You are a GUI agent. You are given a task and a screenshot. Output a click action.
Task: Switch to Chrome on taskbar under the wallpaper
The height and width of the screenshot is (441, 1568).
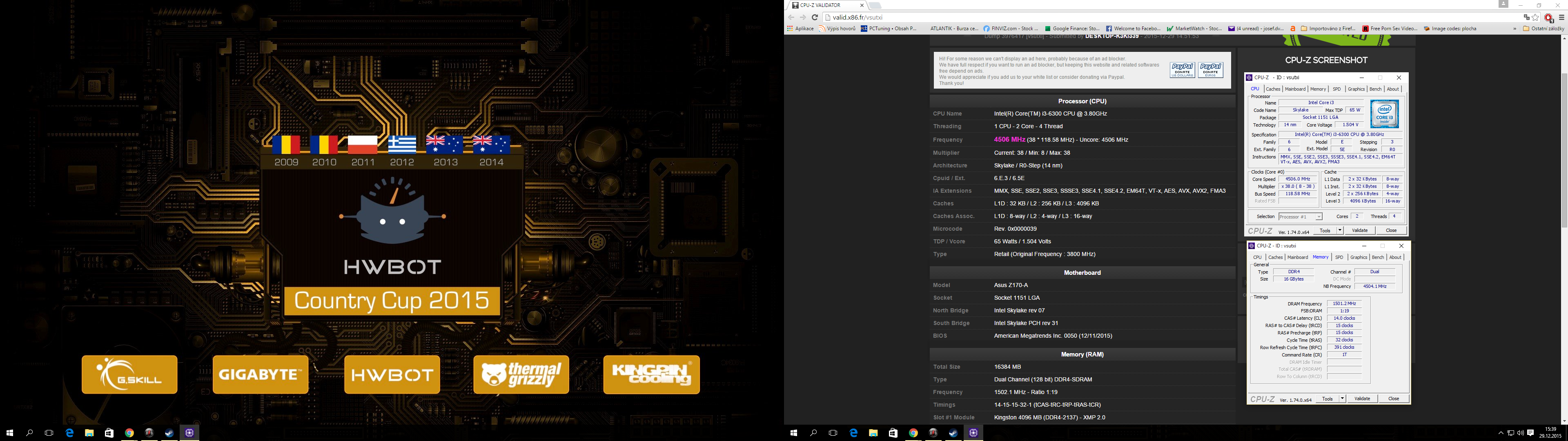point(129,433)
